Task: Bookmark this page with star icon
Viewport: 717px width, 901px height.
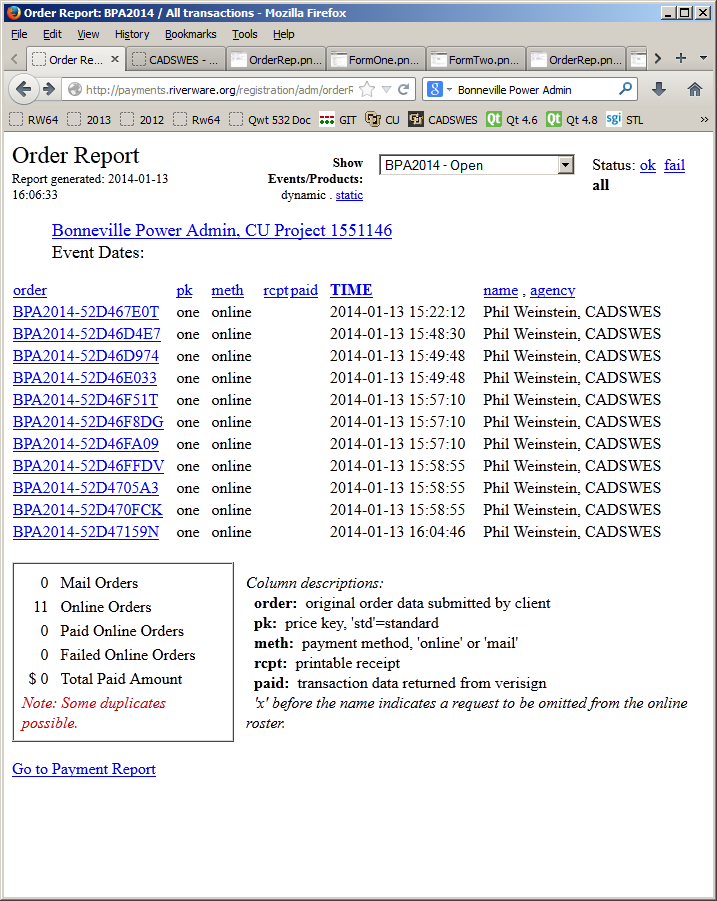Action: point(367,89)
